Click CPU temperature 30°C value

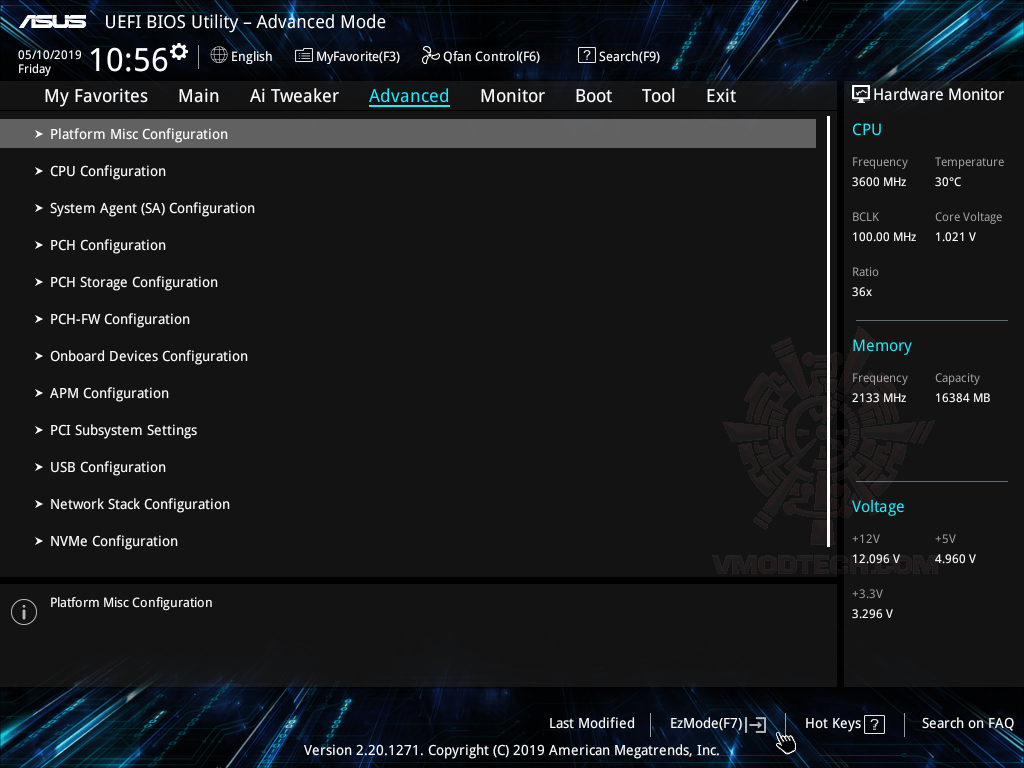[x=948, y=182]
